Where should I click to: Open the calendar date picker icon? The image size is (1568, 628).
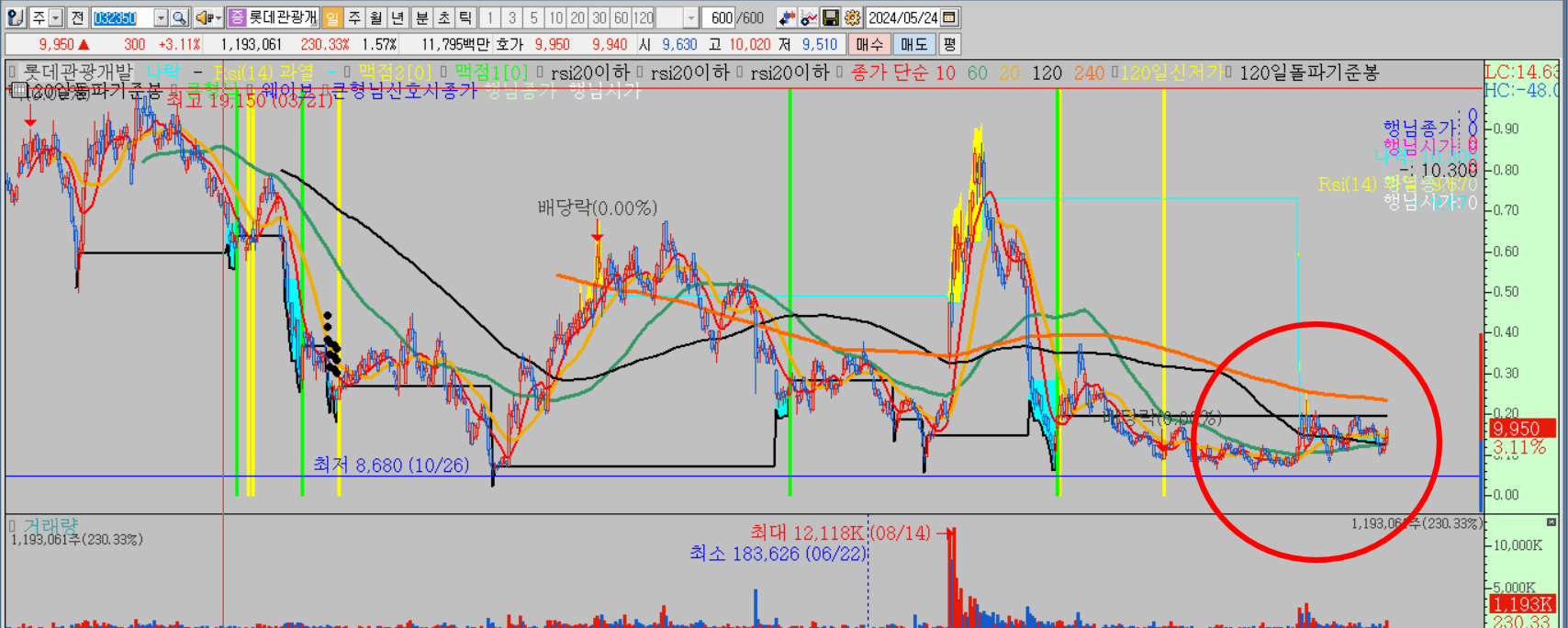(x=950, y=17)
